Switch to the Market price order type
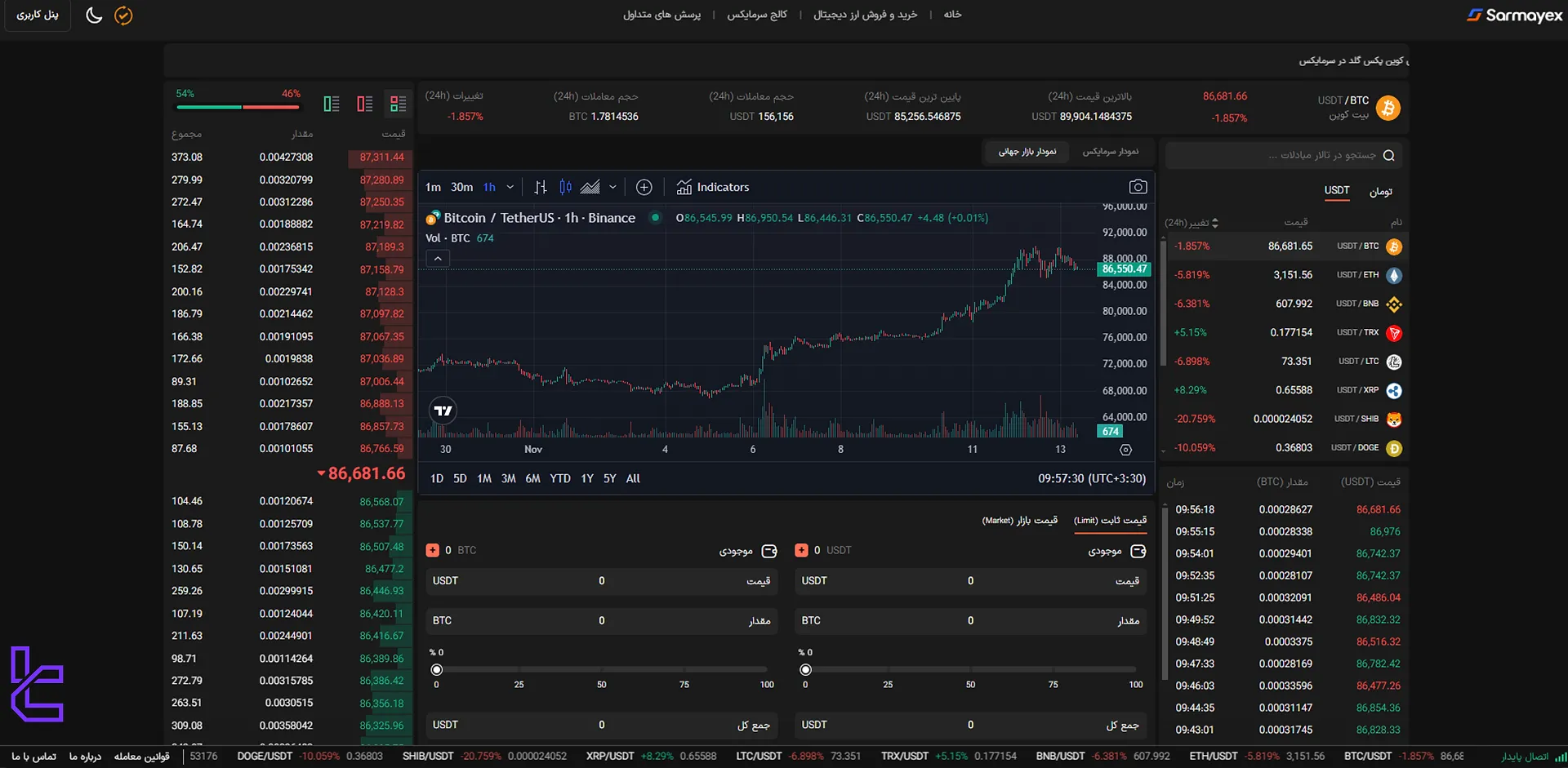 1019,520
